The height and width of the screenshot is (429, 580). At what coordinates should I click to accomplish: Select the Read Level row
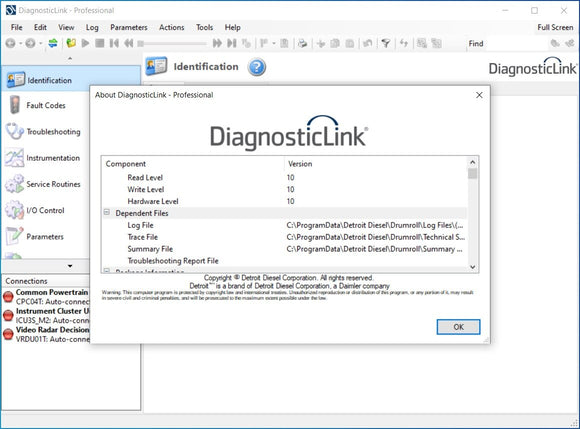(284, 178)
